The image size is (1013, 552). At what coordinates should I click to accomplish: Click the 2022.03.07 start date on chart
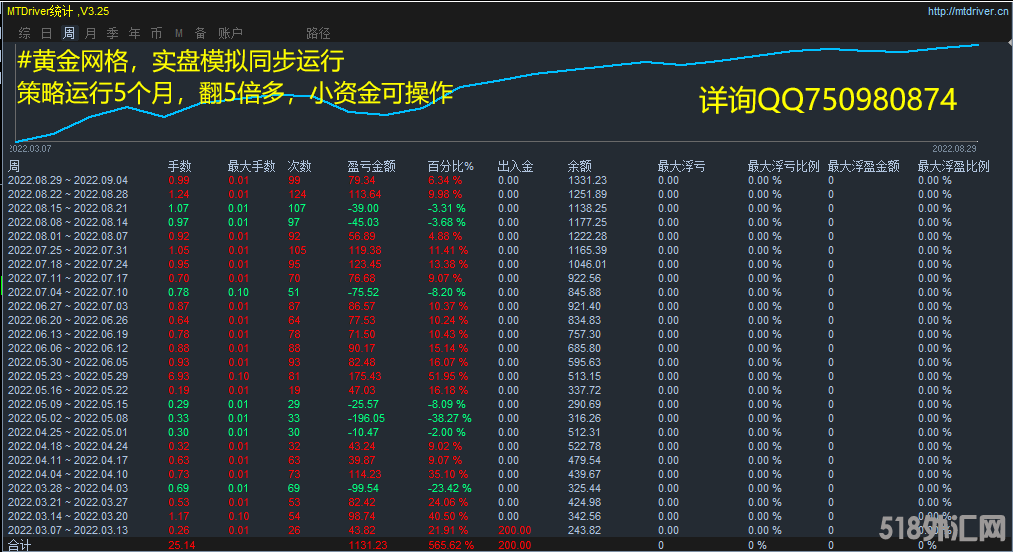pyautogui.click(x=30, y=148)
